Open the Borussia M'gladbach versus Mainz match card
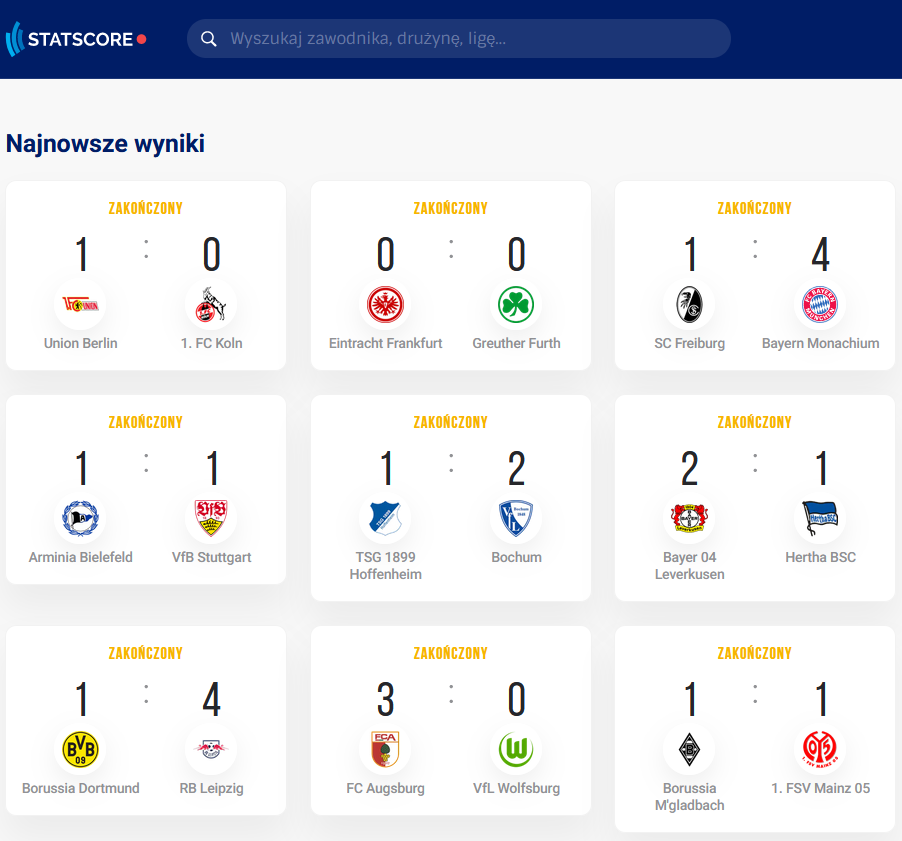This screenshot has height=841, width=902. 755,729
